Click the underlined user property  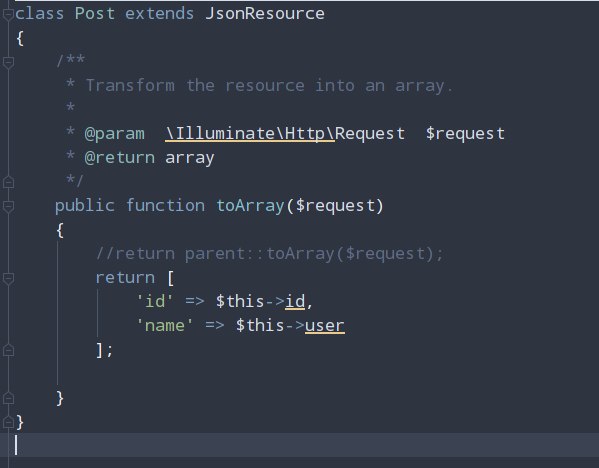click(x=325, y=325)
